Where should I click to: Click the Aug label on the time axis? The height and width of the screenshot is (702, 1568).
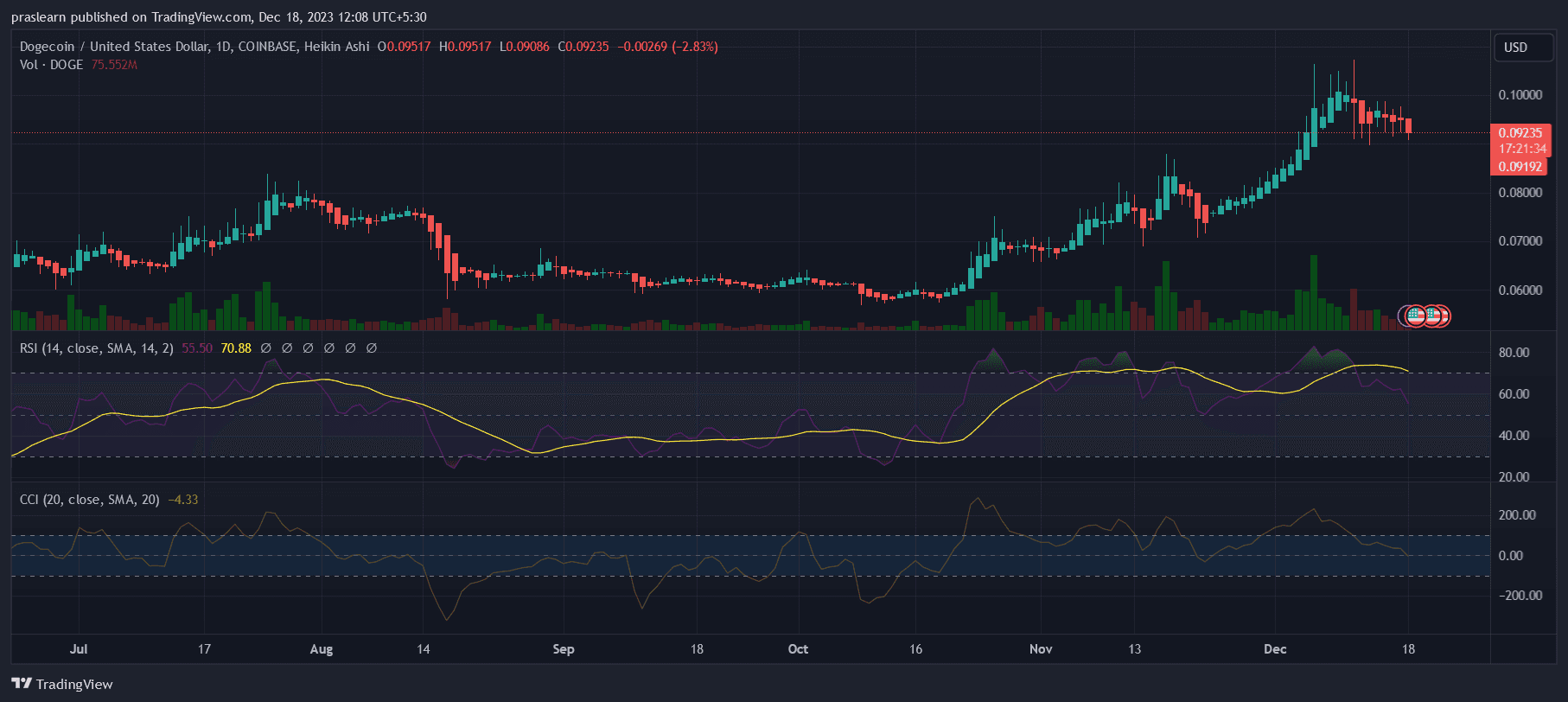coord(322,649)
